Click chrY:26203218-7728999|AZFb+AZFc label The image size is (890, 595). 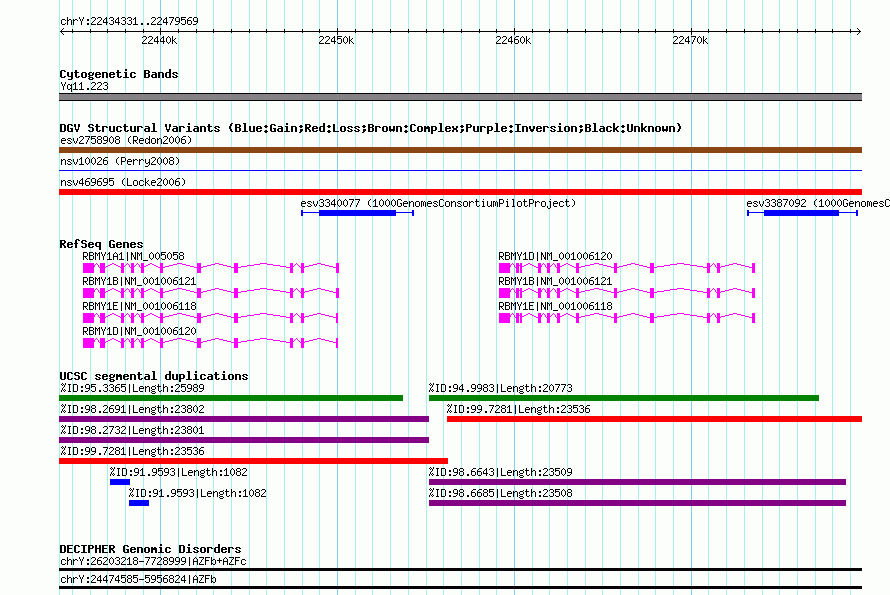pyautogui.click(x=153, y=562)
